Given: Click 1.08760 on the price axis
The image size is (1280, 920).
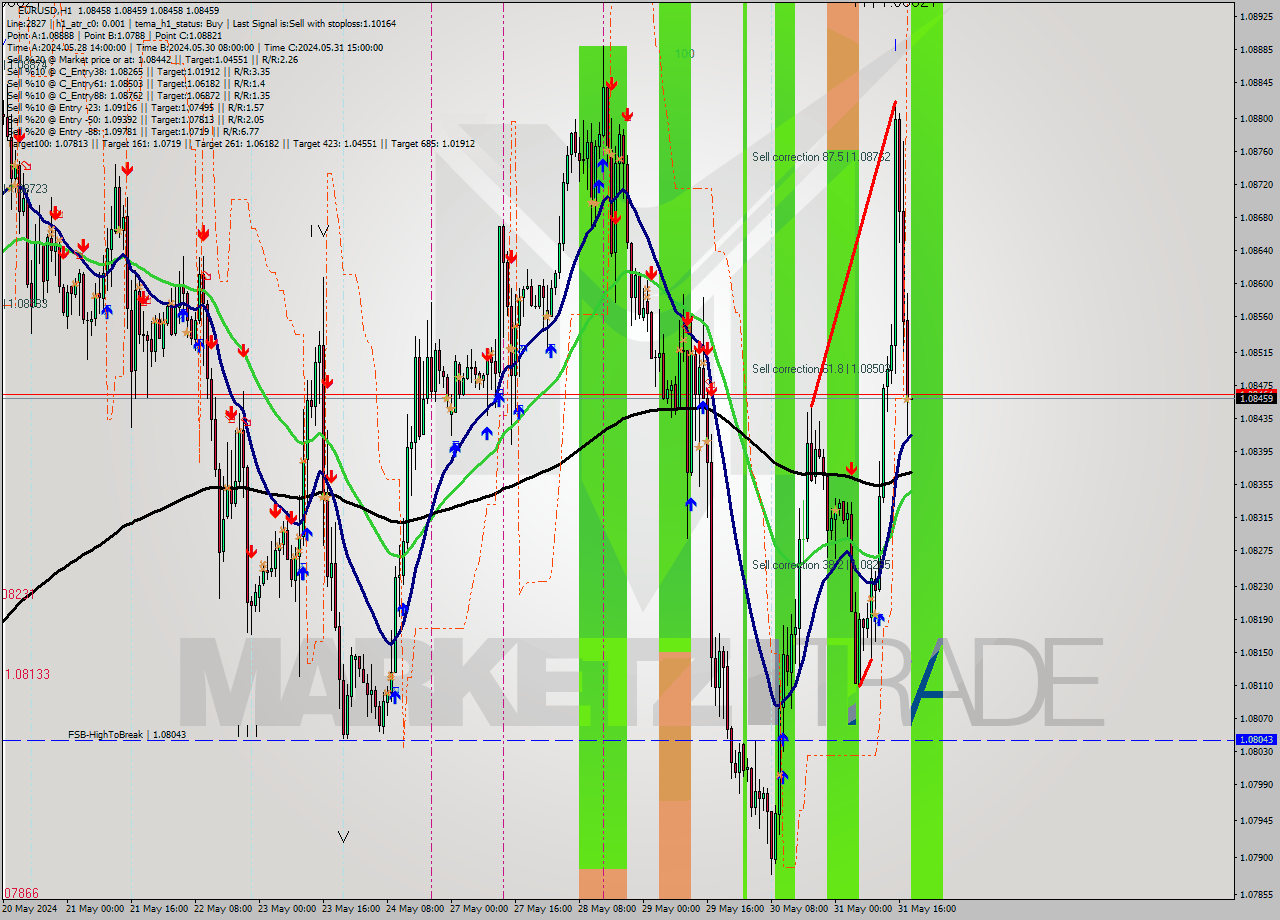Looking at the screenshot, I should (1256, 152).
